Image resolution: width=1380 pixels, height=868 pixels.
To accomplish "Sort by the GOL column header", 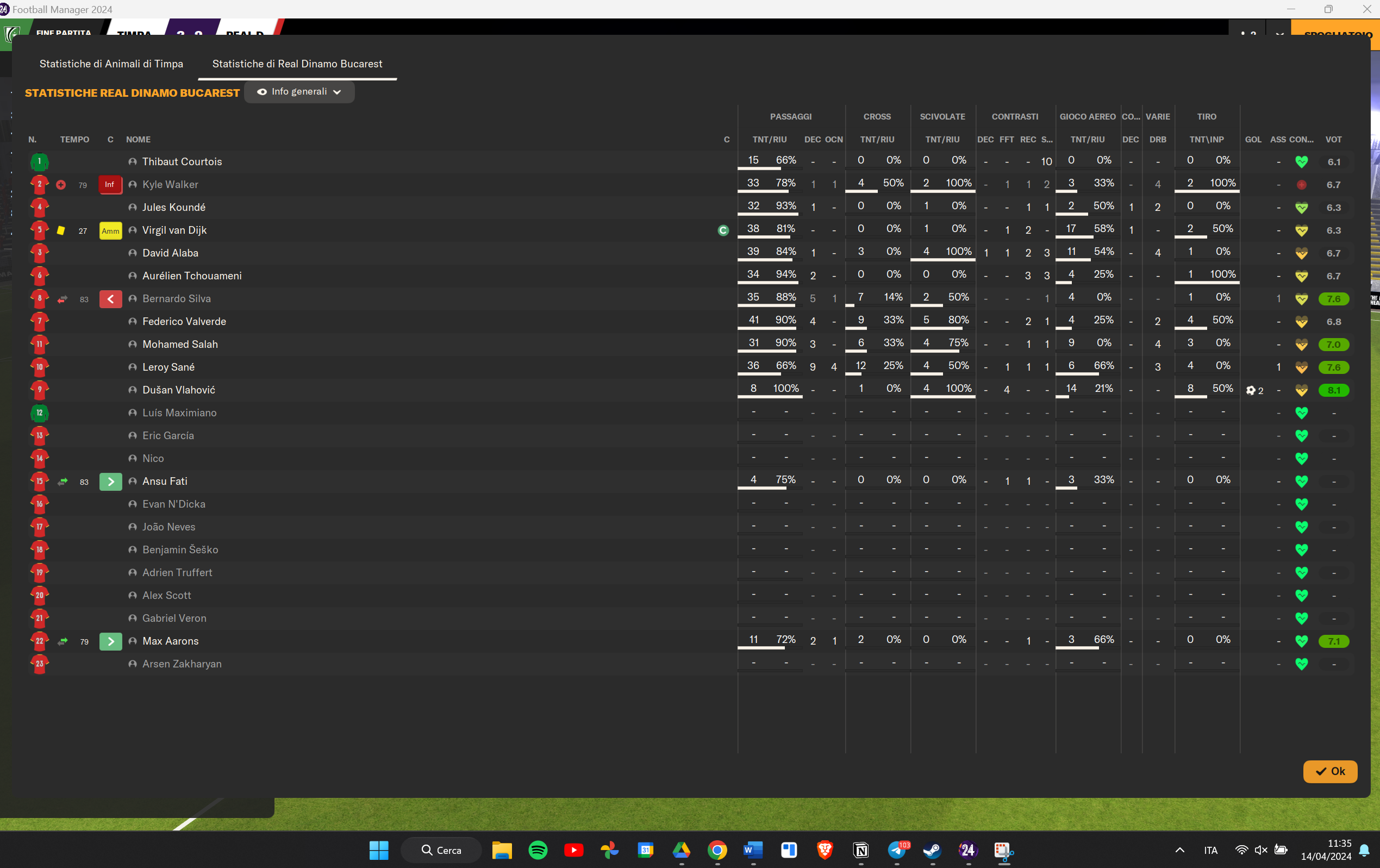I will [x=1253, y=139].
